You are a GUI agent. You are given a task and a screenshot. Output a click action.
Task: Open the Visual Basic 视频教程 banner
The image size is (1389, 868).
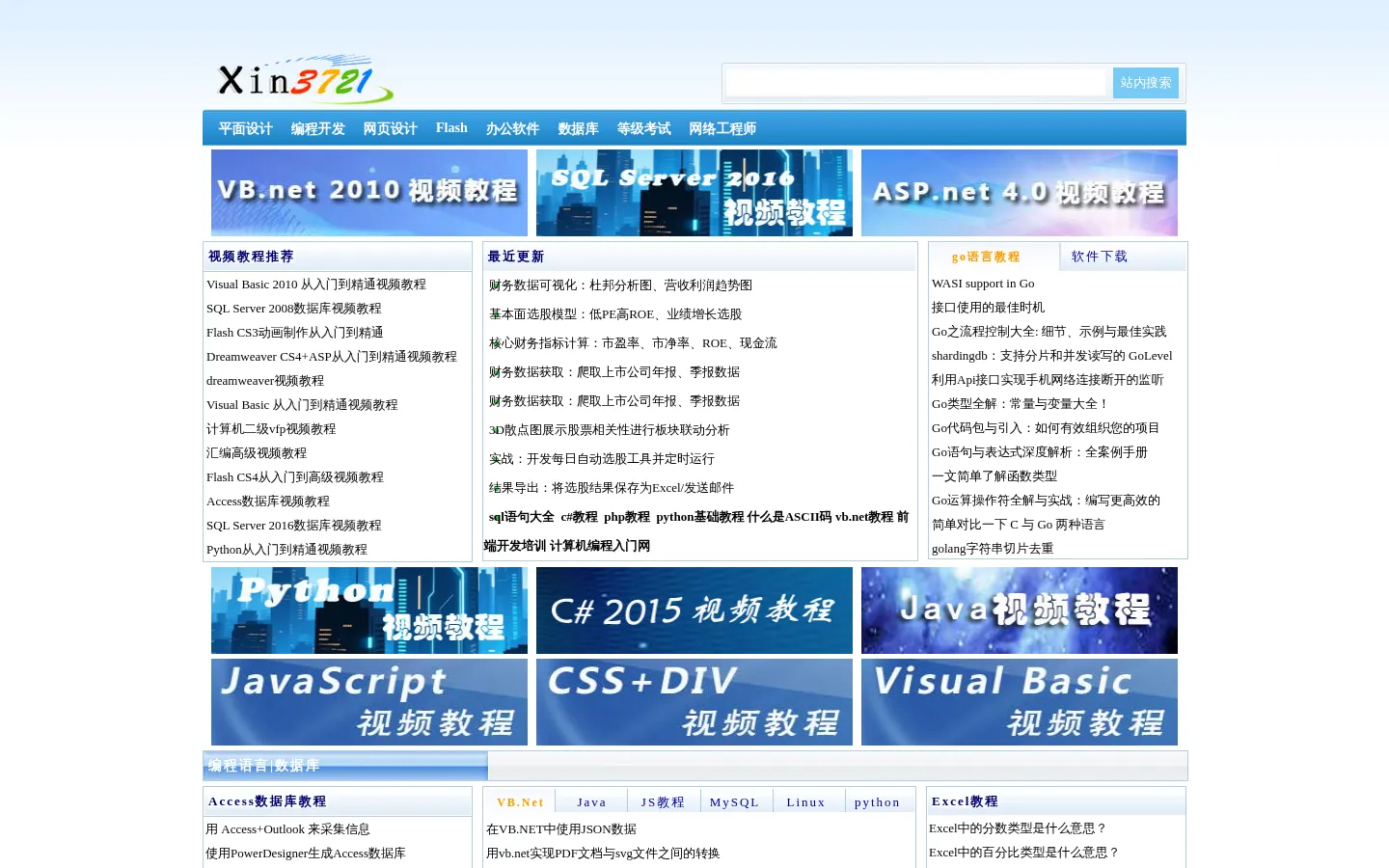(x=1020, y=702)
